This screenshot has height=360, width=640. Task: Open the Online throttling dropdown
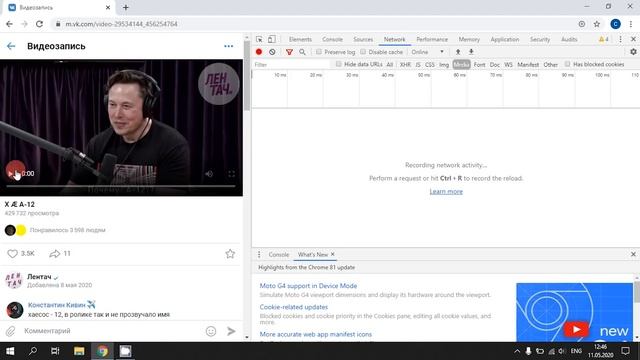pos(427,52)
